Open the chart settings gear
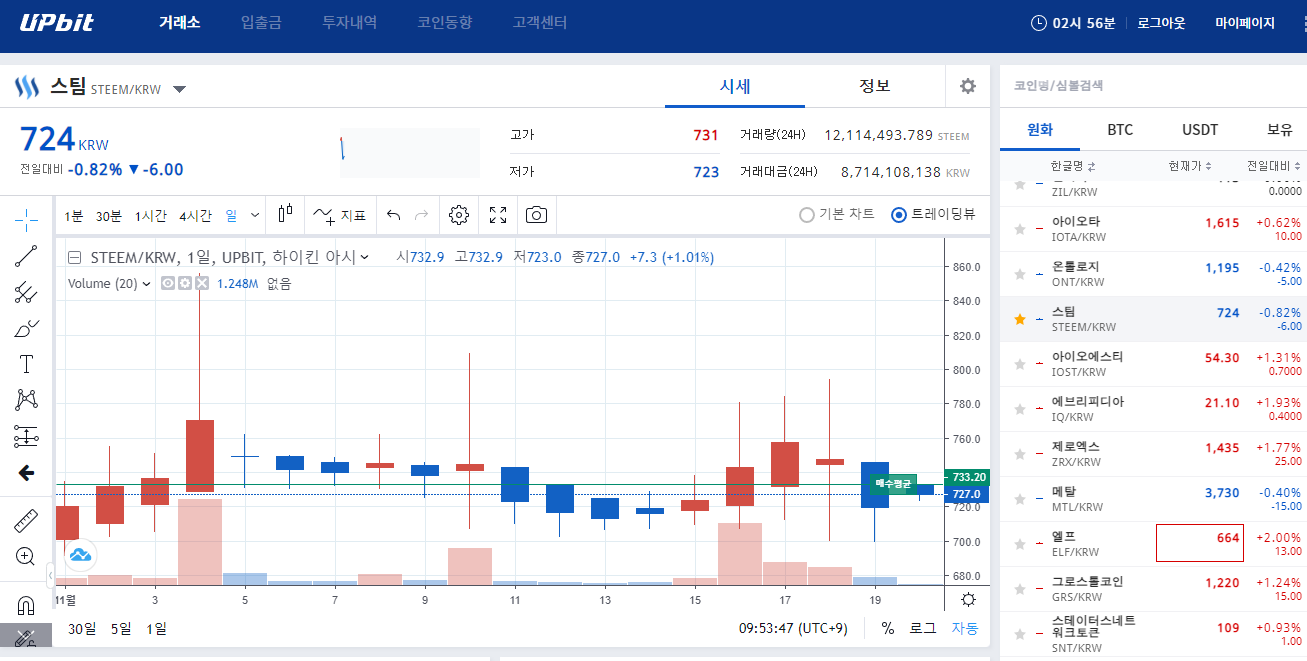 click(459, 215)
